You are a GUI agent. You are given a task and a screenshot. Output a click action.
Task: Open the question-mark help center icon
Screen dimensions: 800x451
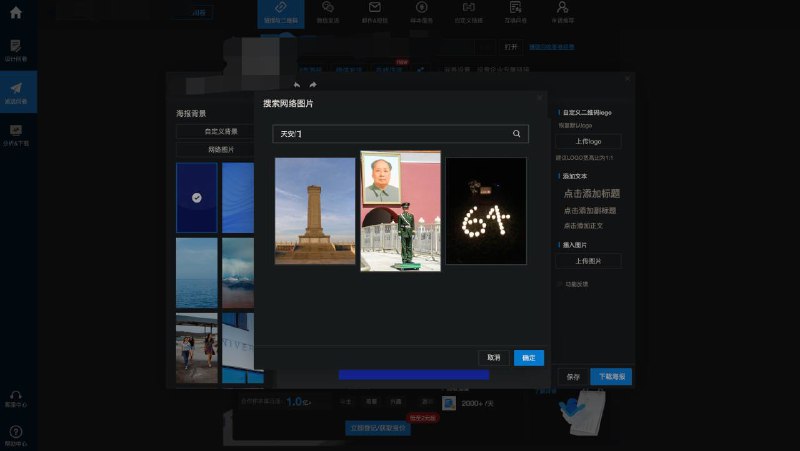click(x=16, y=435)
